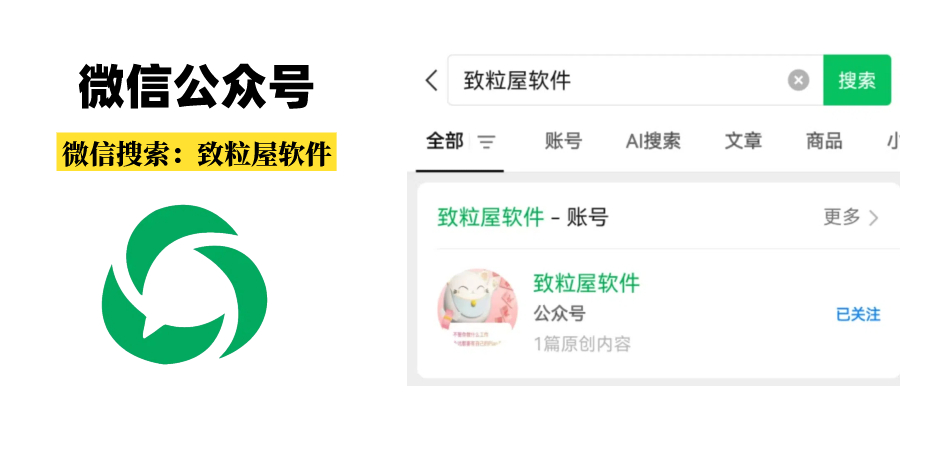Switch to the 文章 tab
The width and height of the screenshot is (951, 450).
743,141
